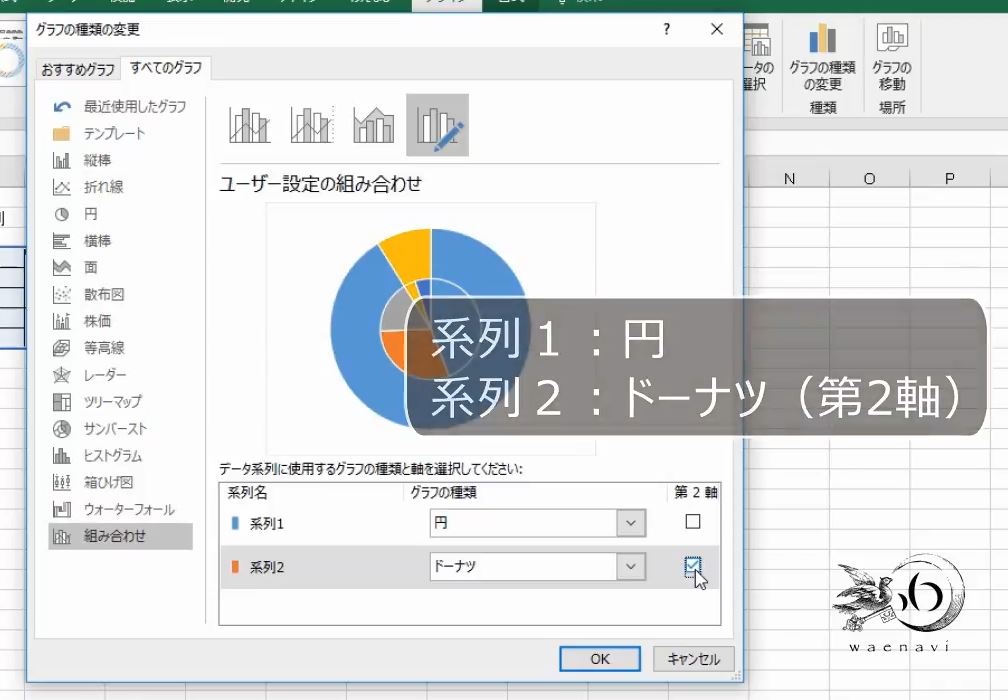Switch to the すべてのグラフ tab
Viewport: 1008px width, 700px height.
163,68
